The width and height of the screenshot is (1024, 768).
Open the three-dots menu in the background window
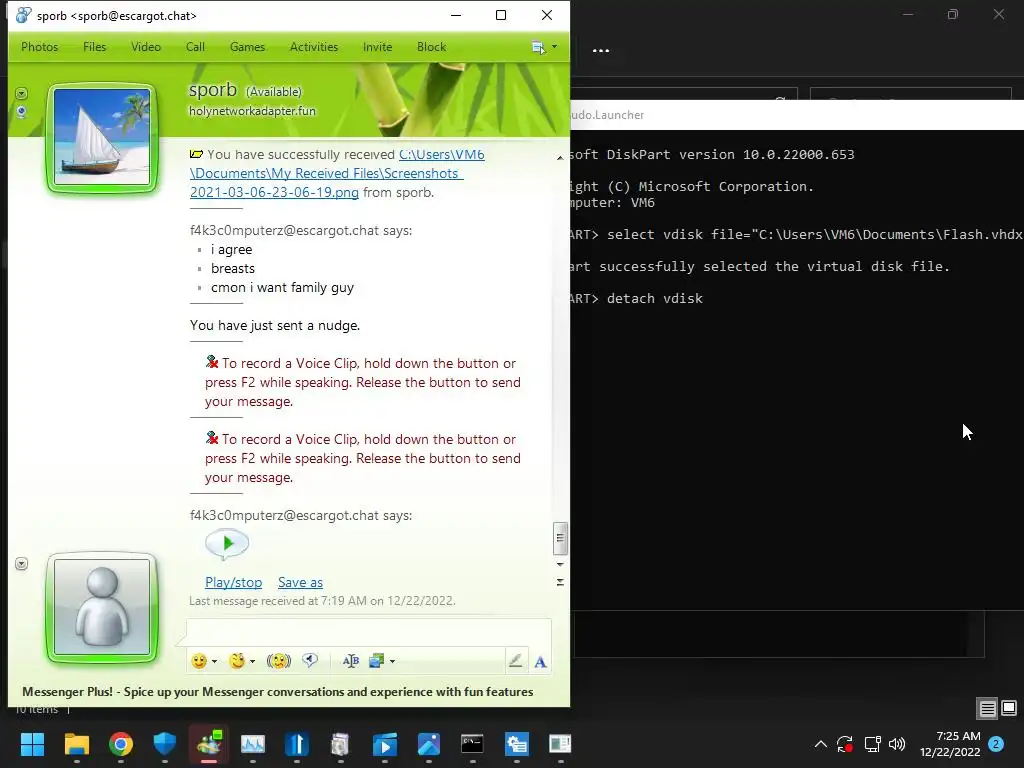click(x=601, y=50)
